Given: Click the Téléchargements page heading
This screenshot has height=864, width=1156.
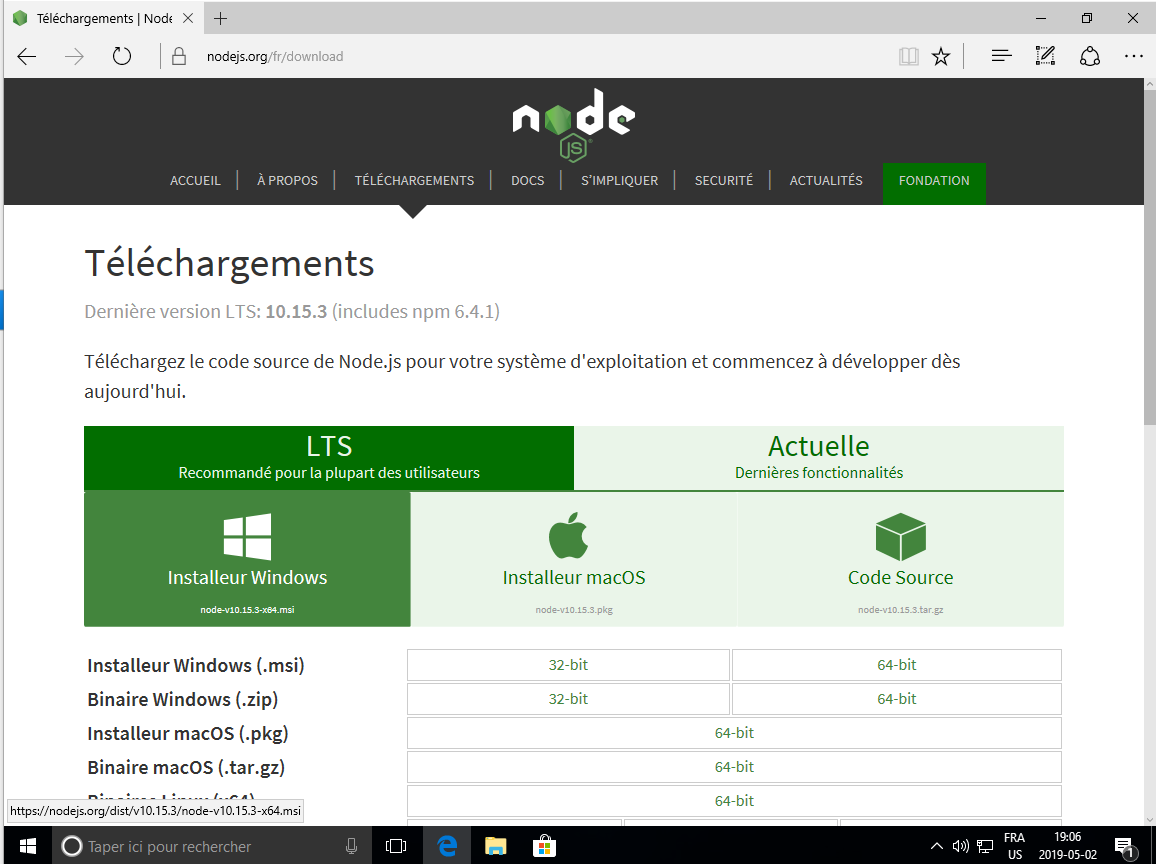Looking at the screenshot, I should point(229,263).
